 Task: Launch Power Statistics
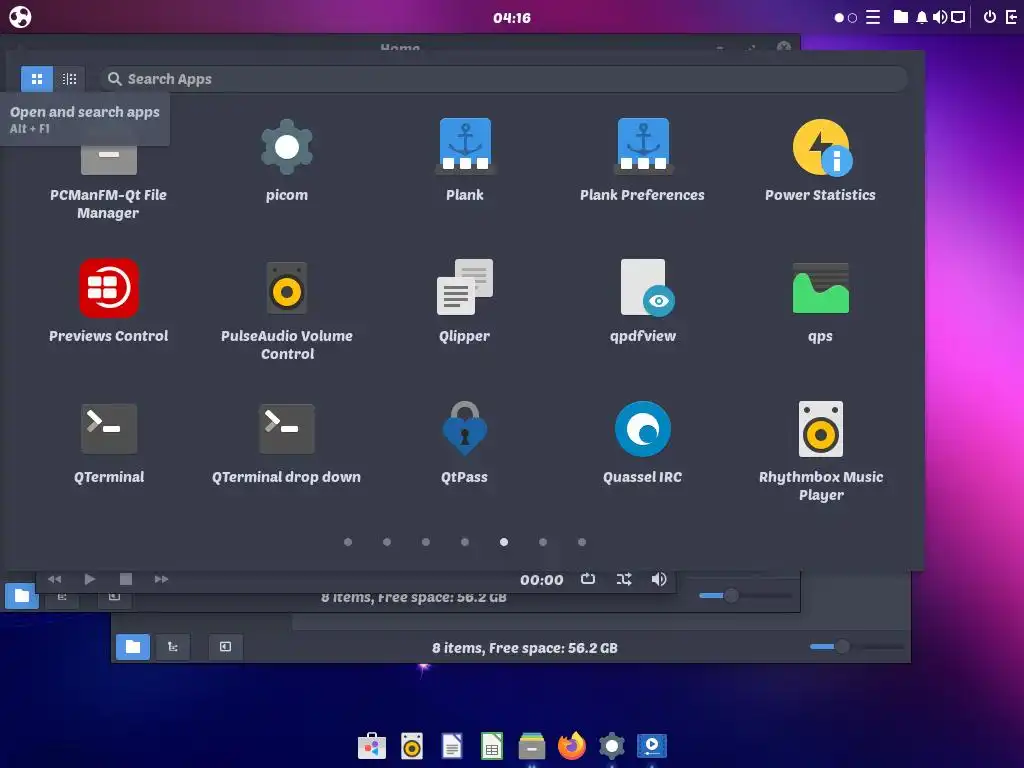[x=820, y=161]
